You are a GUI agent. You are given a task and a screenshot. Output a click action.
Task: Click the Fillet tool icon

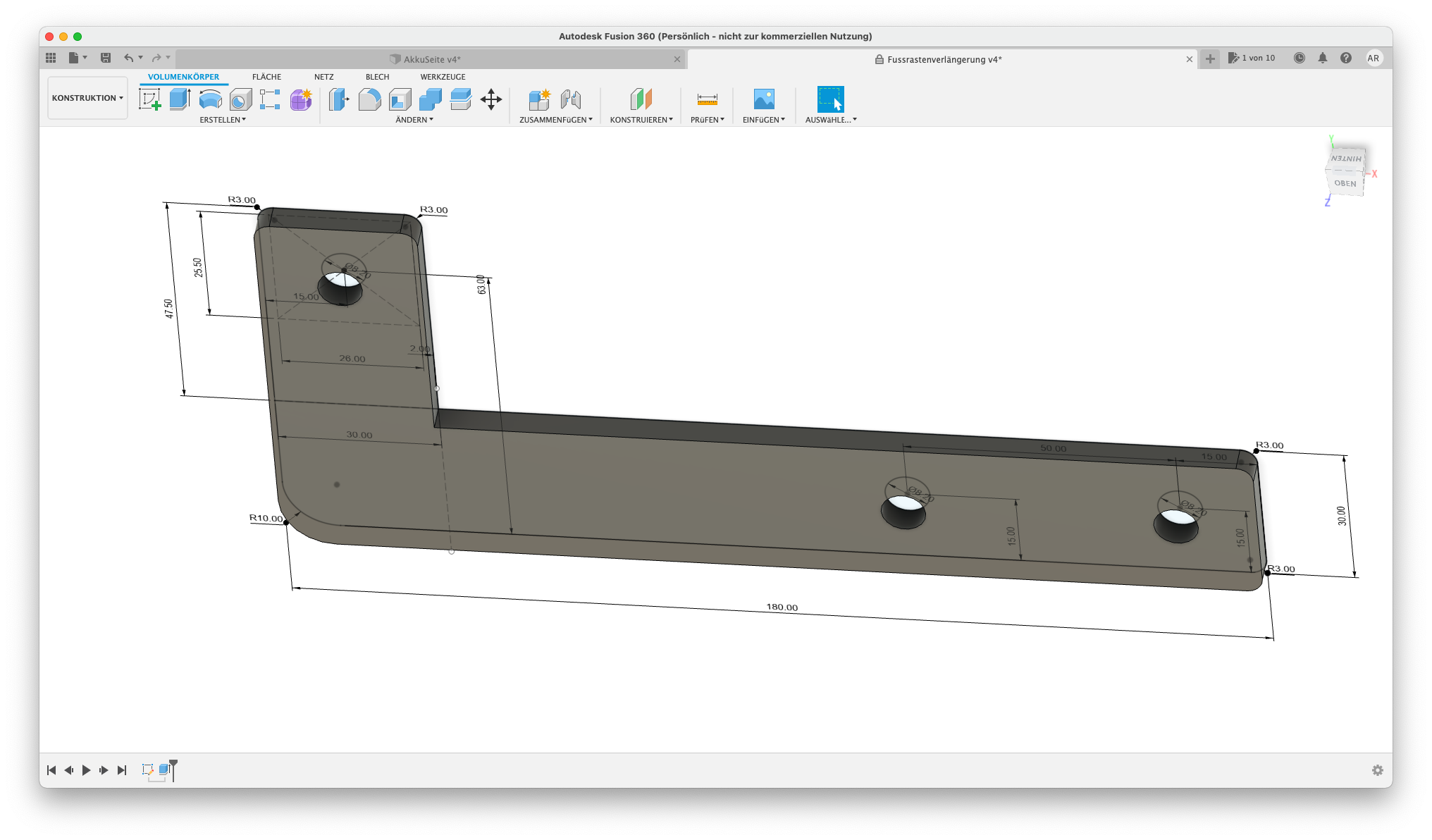point(369,99)
